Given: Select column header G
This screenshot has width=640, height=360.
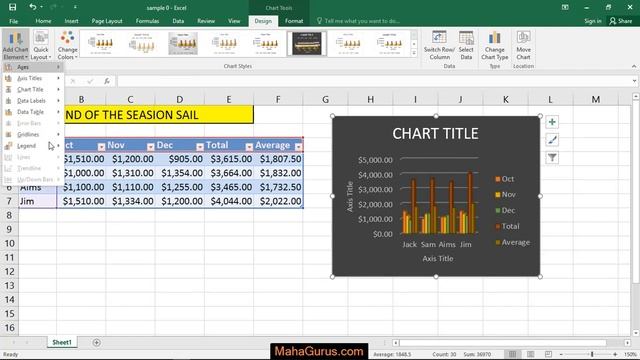Looking at the screenshot, I should pos(325,100).
